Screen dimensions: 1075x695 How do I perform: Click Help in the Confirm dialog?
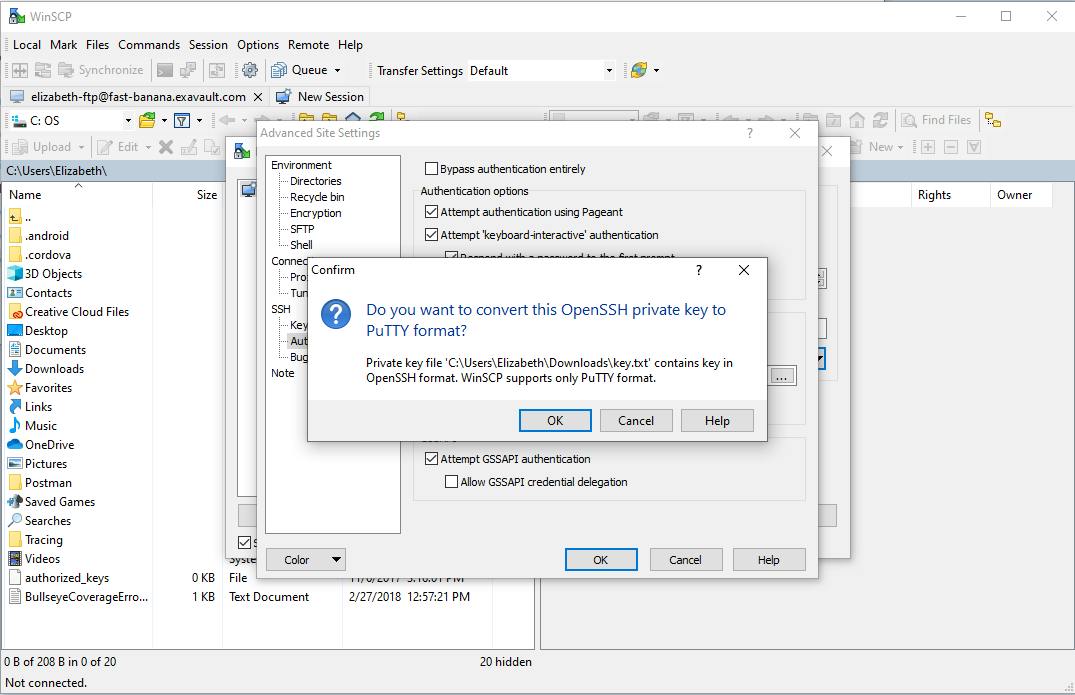717,420
